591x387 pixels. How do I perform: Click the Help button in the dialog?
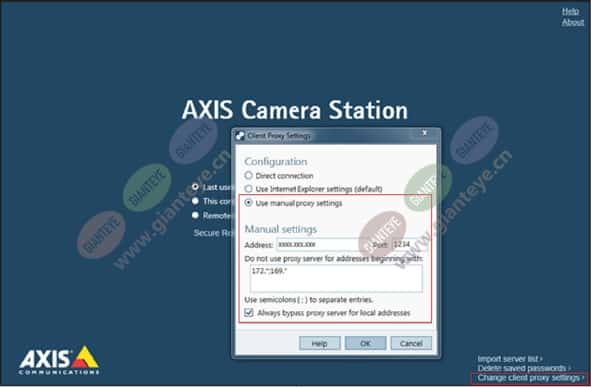tap(320, 343)
